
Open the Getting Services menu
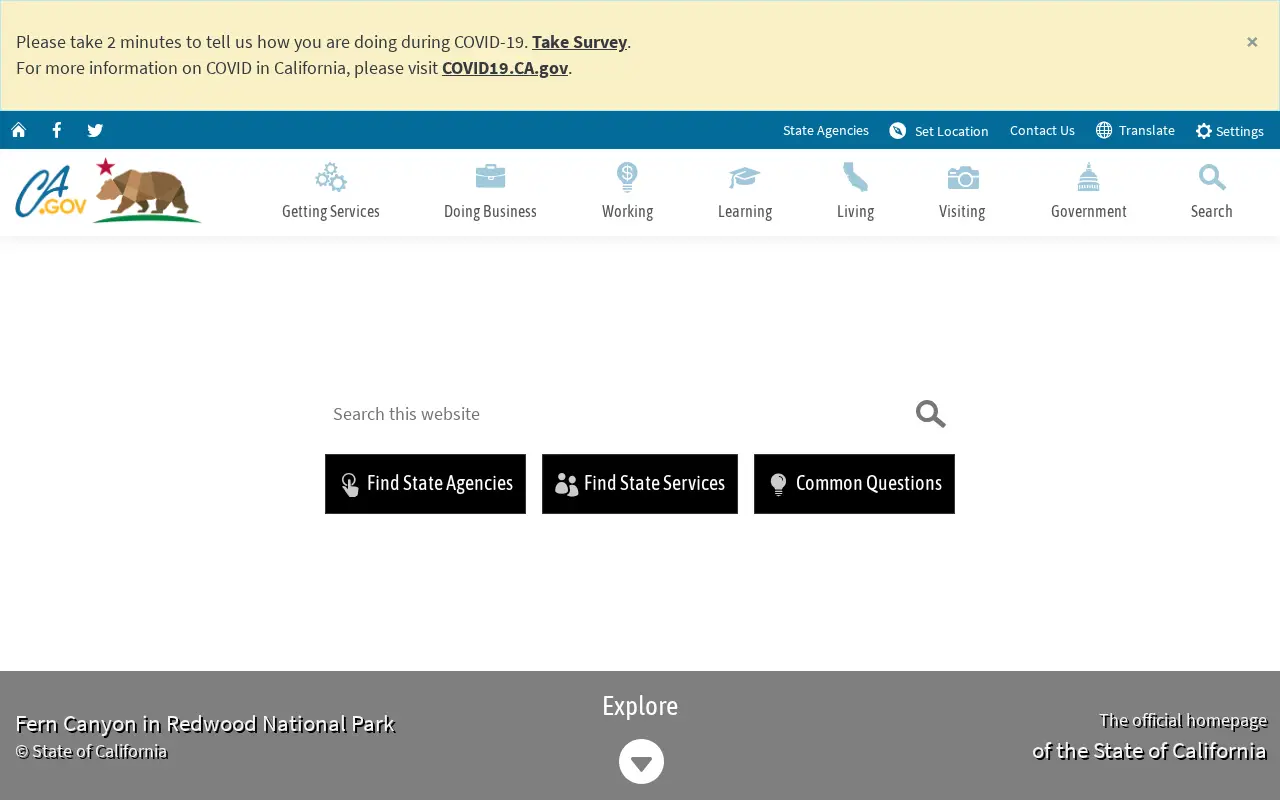coord(331,192)
